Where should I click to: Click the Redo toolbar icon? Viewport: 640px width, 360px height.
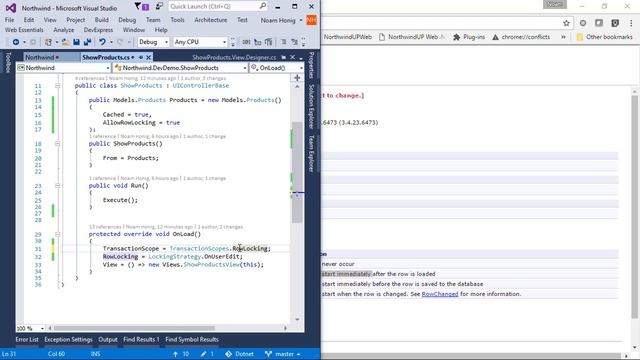coord(120,42)
